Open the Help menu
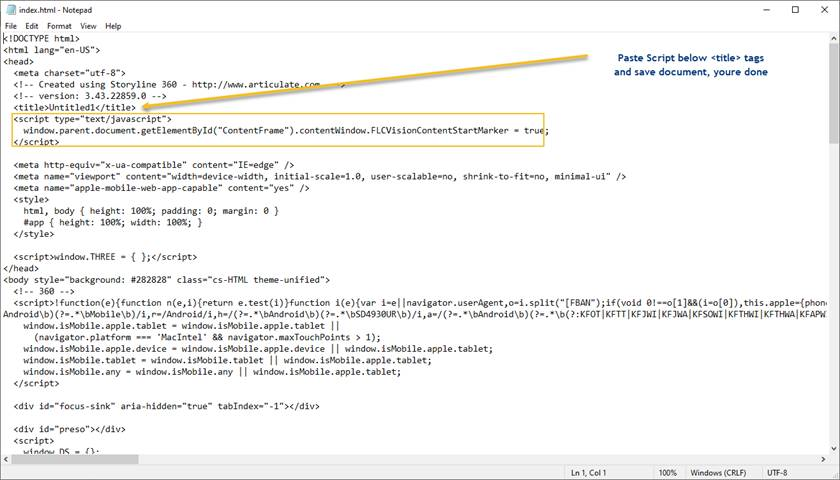The height and width of the screenshot is (480, 840). [113, 26]
